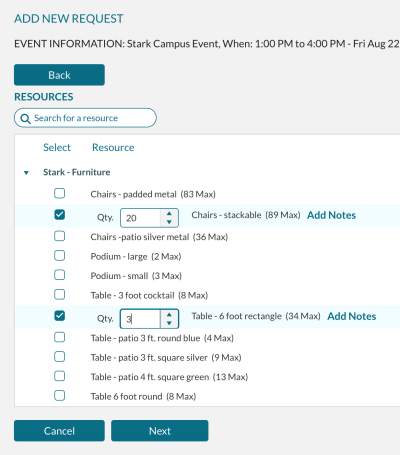The height and width of the screenshot is (455, 400).
Task: Click 'Table 6 foot round (8 Max)' text
Action: (143, 397)
